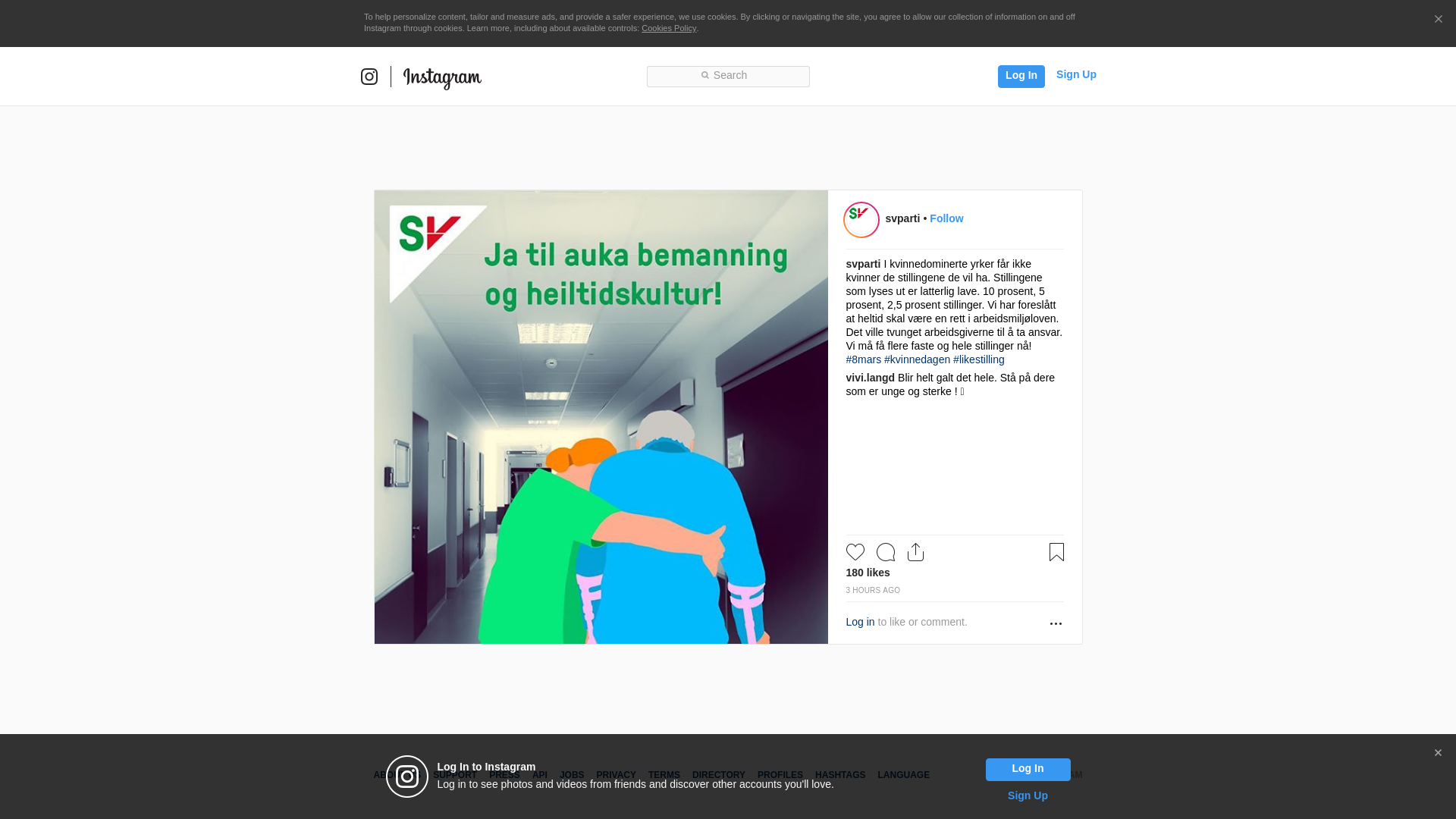Open the svparti profile avatar

861,219
